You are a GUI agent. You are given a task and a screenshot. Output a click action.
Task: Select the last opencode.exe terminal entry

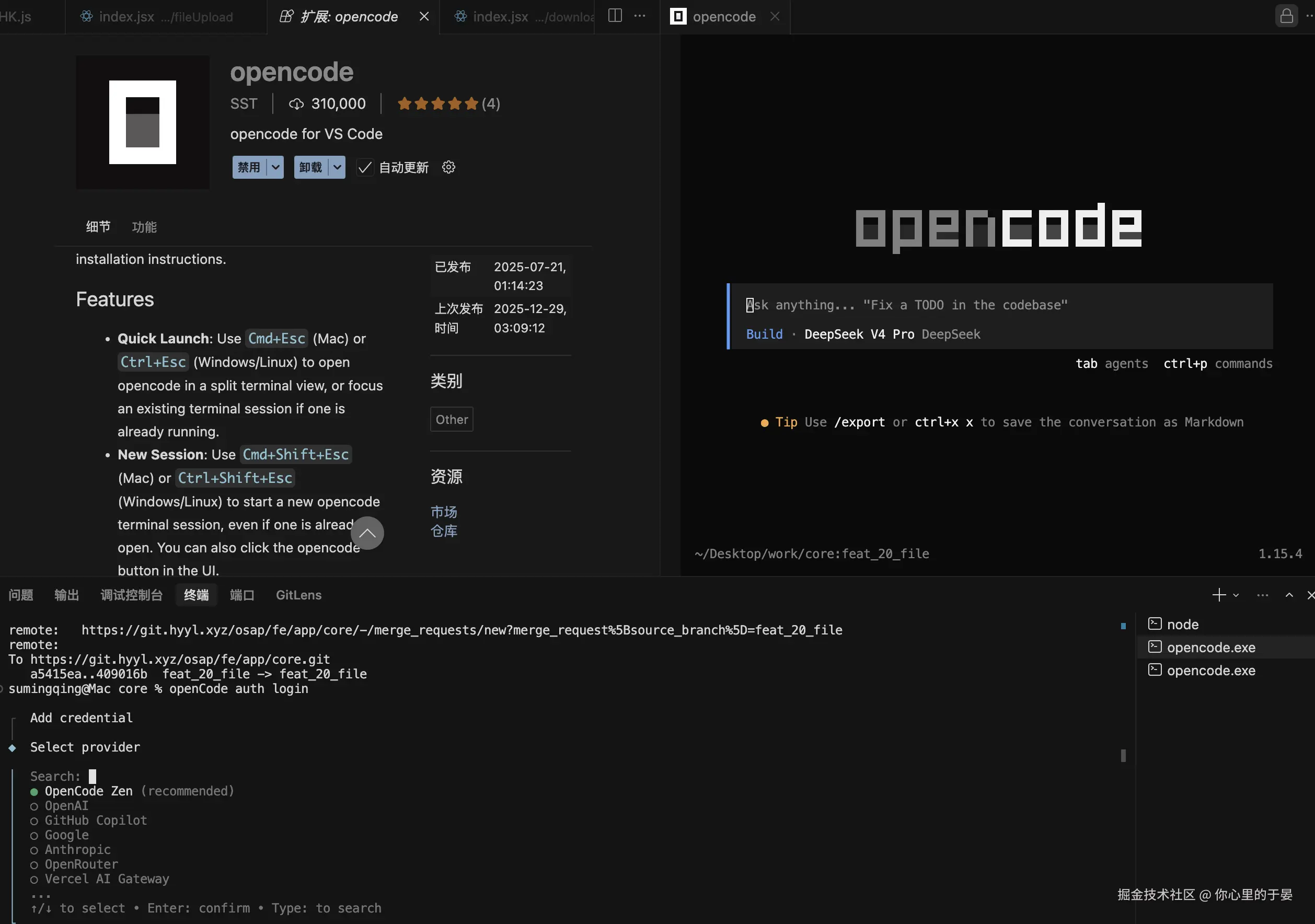1226,670
